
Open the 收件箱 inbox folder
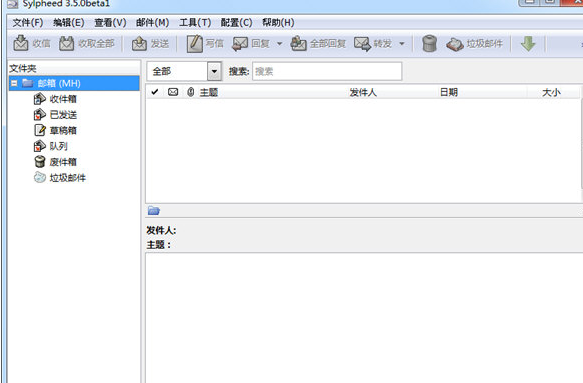[x=63, y=99]
